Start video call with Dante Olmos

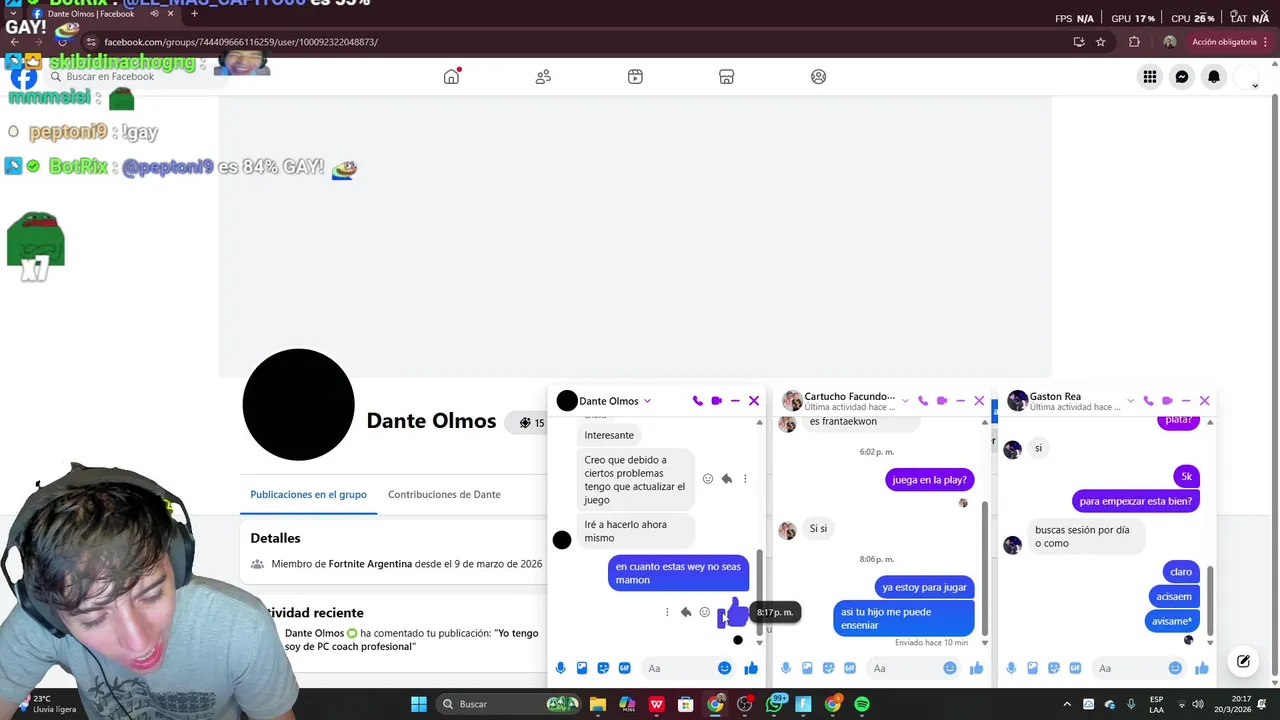[x=716, y=401]
